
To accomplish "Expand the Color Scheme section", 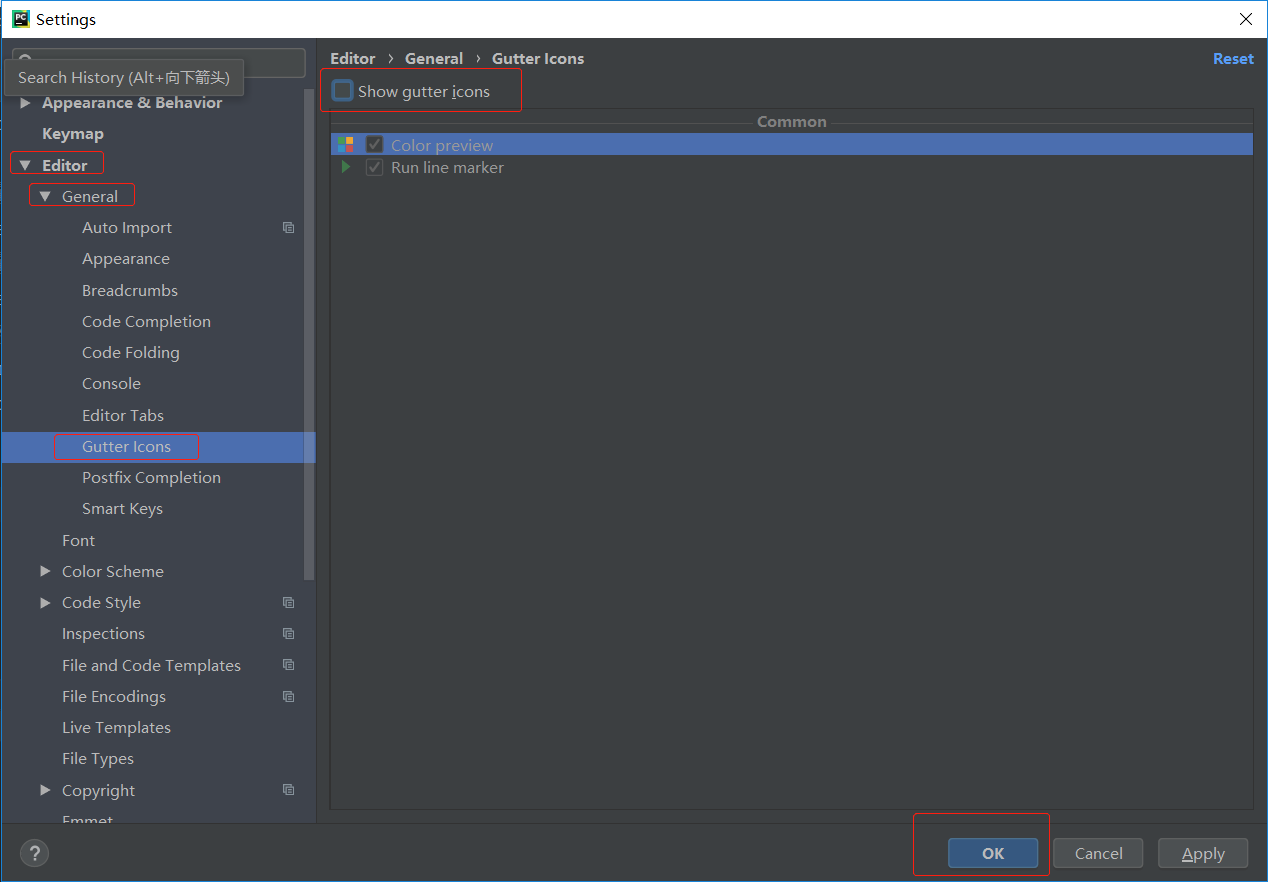I will tap(45, 571).
